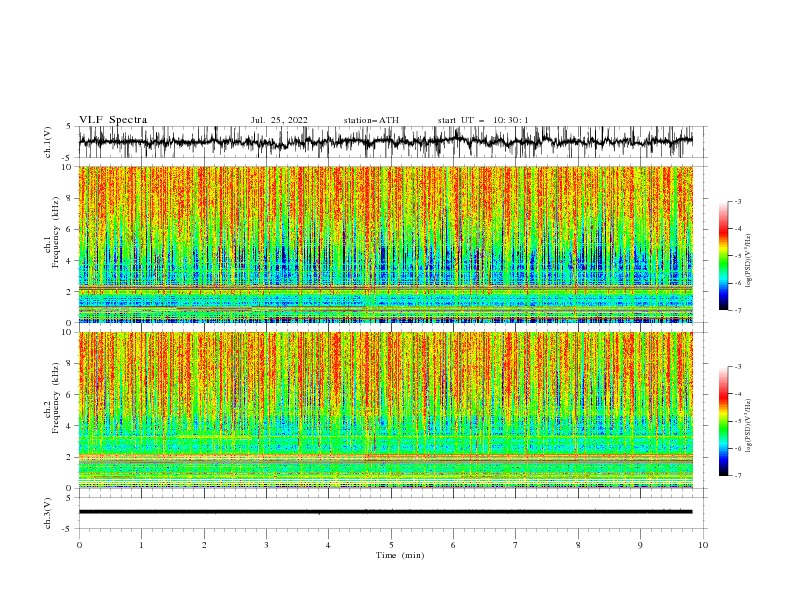Click the "4" kHz tick of ch.1 spectrogram

point(69,261)
